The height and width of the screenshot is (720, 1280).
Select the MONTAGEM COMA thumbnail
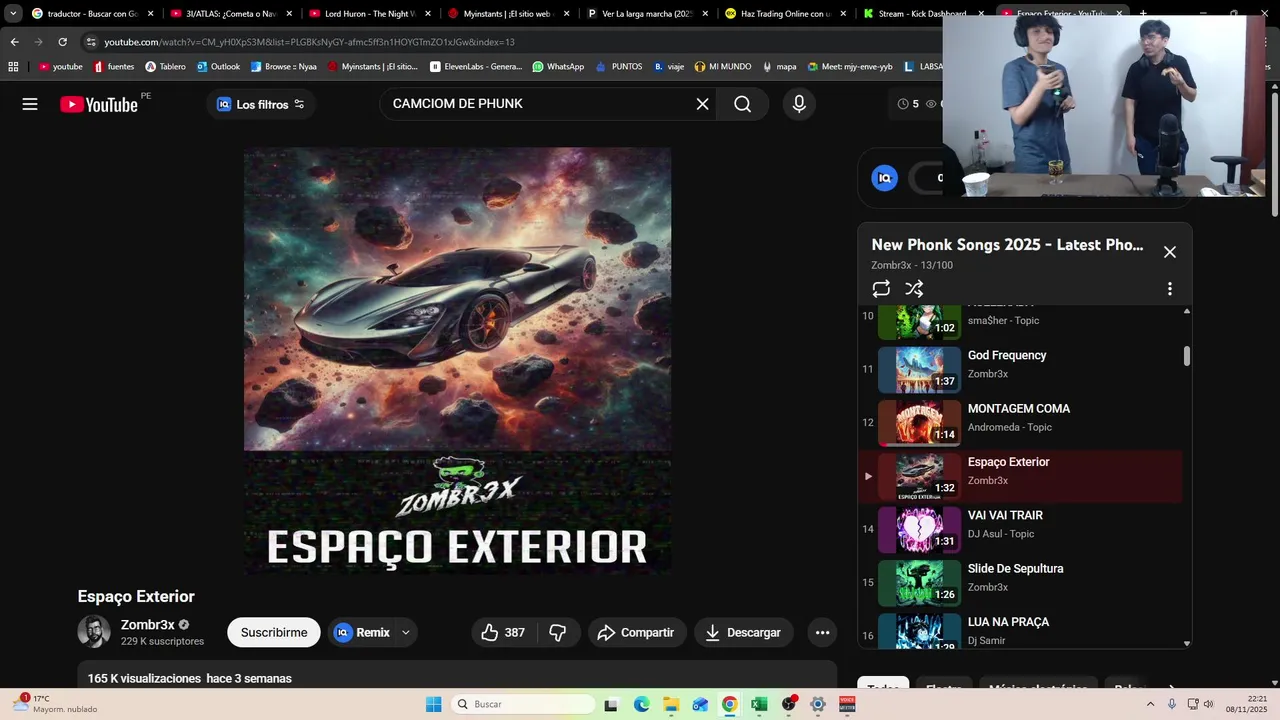pos(919,423)
